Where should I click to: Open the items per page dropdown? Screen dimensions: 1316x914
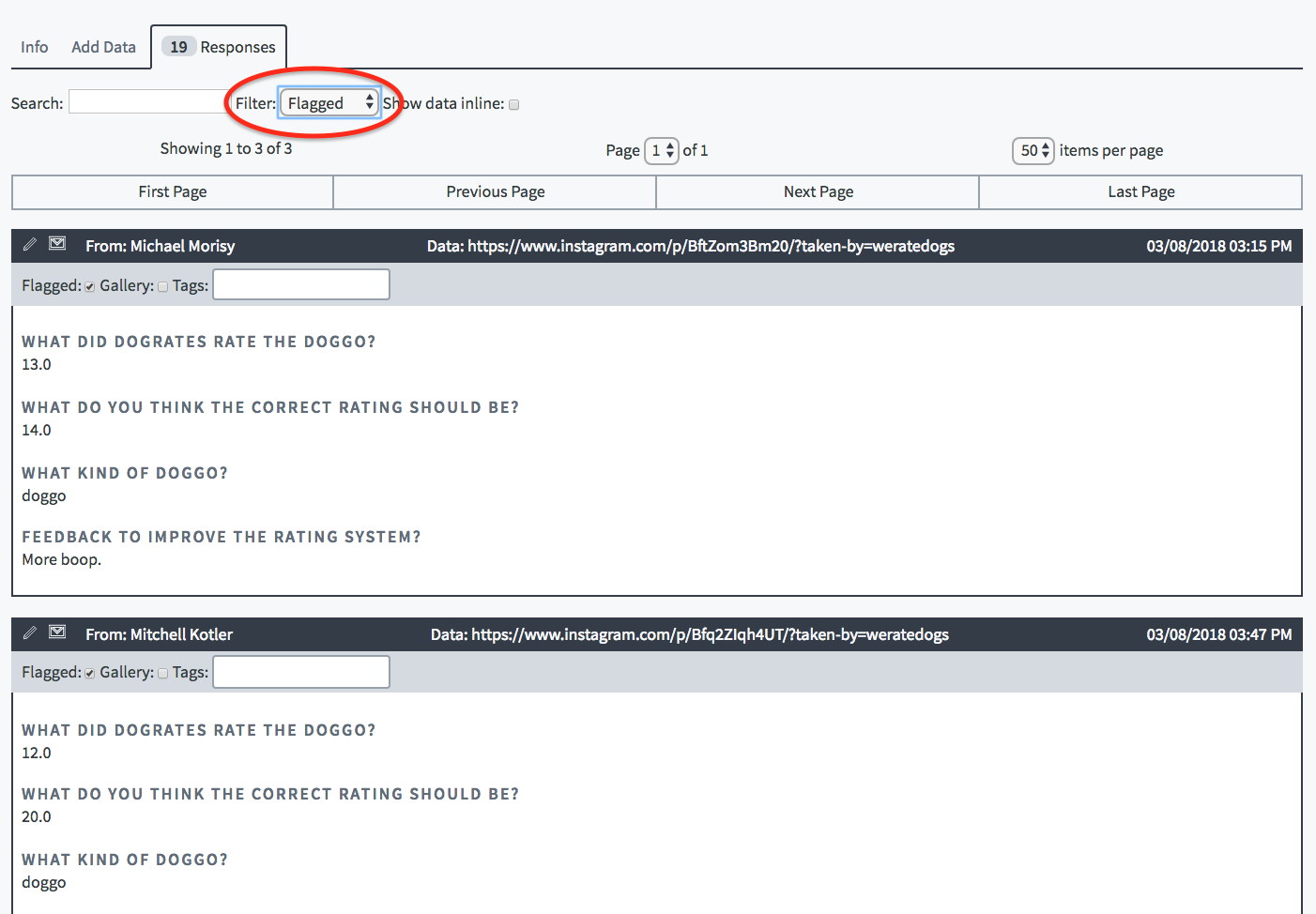point(1033,150)
